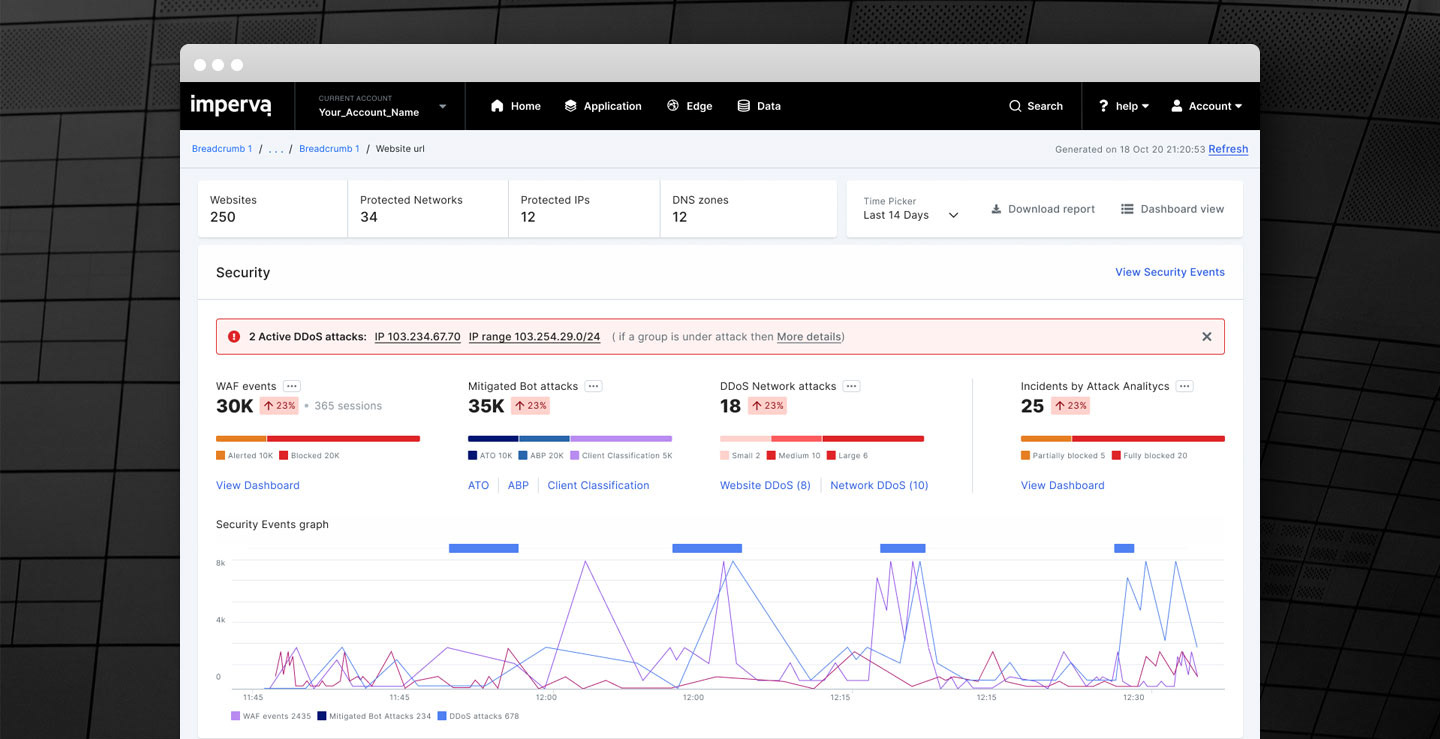The width and height of the screenshot is (1440, 739).
Task: Toggle WAF events legend swatch in graph
Action: 235,716
